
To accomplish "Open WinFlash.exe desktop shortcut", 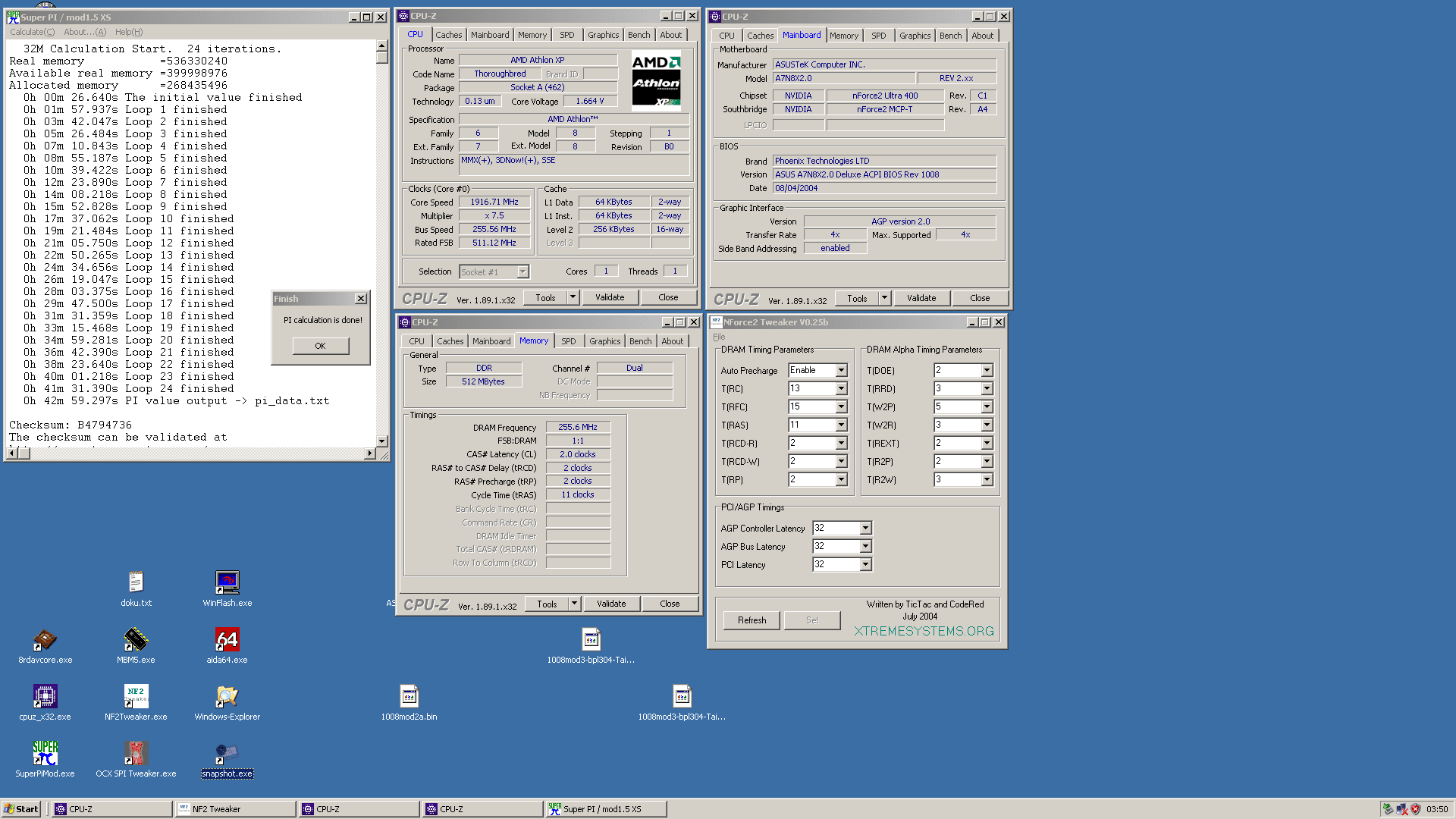I will (227, 589).
